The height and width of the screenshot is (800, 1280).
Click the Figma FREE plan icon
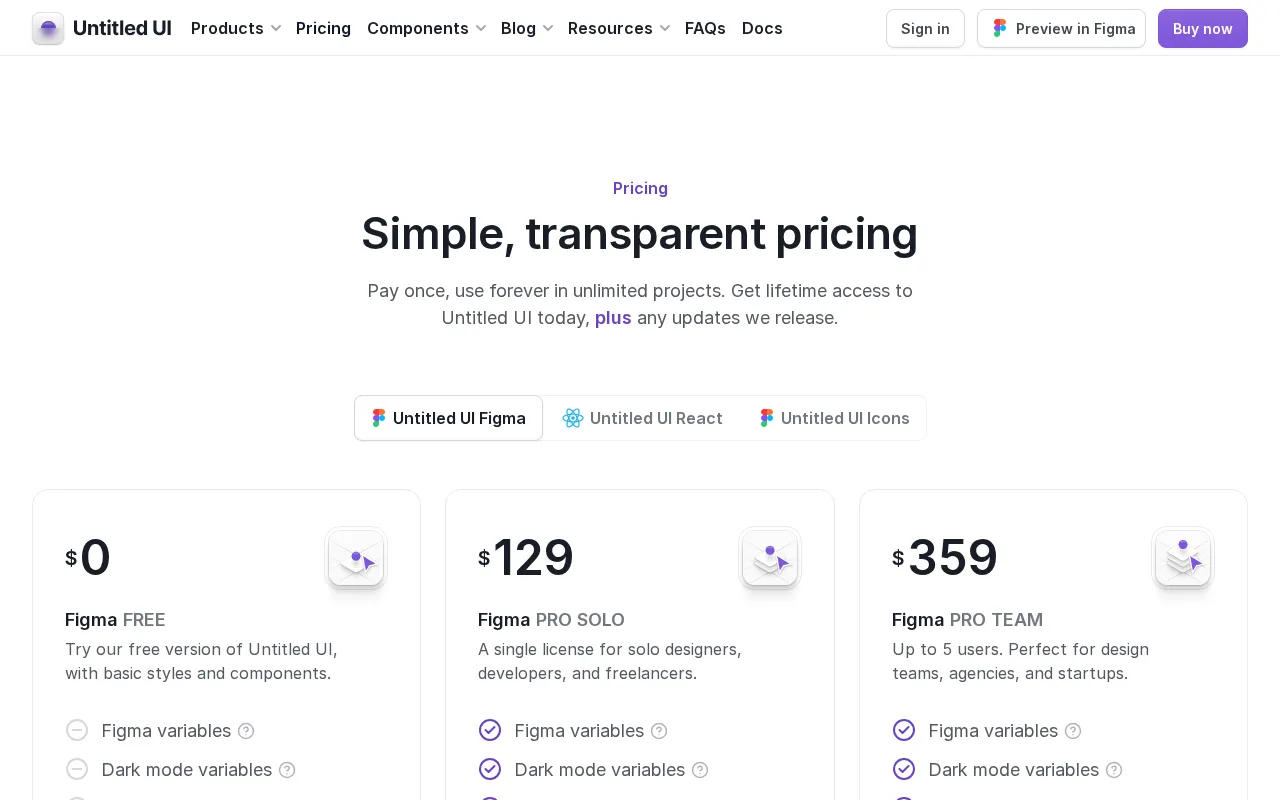356,558
